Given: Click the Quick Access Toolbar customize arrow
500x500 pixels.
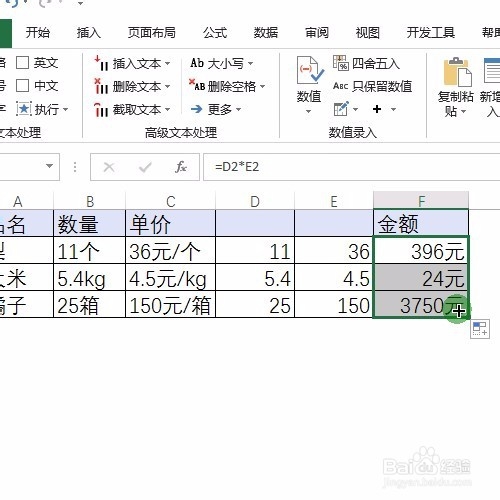Looking at the screenshot, I should click(x=80, y=3).
